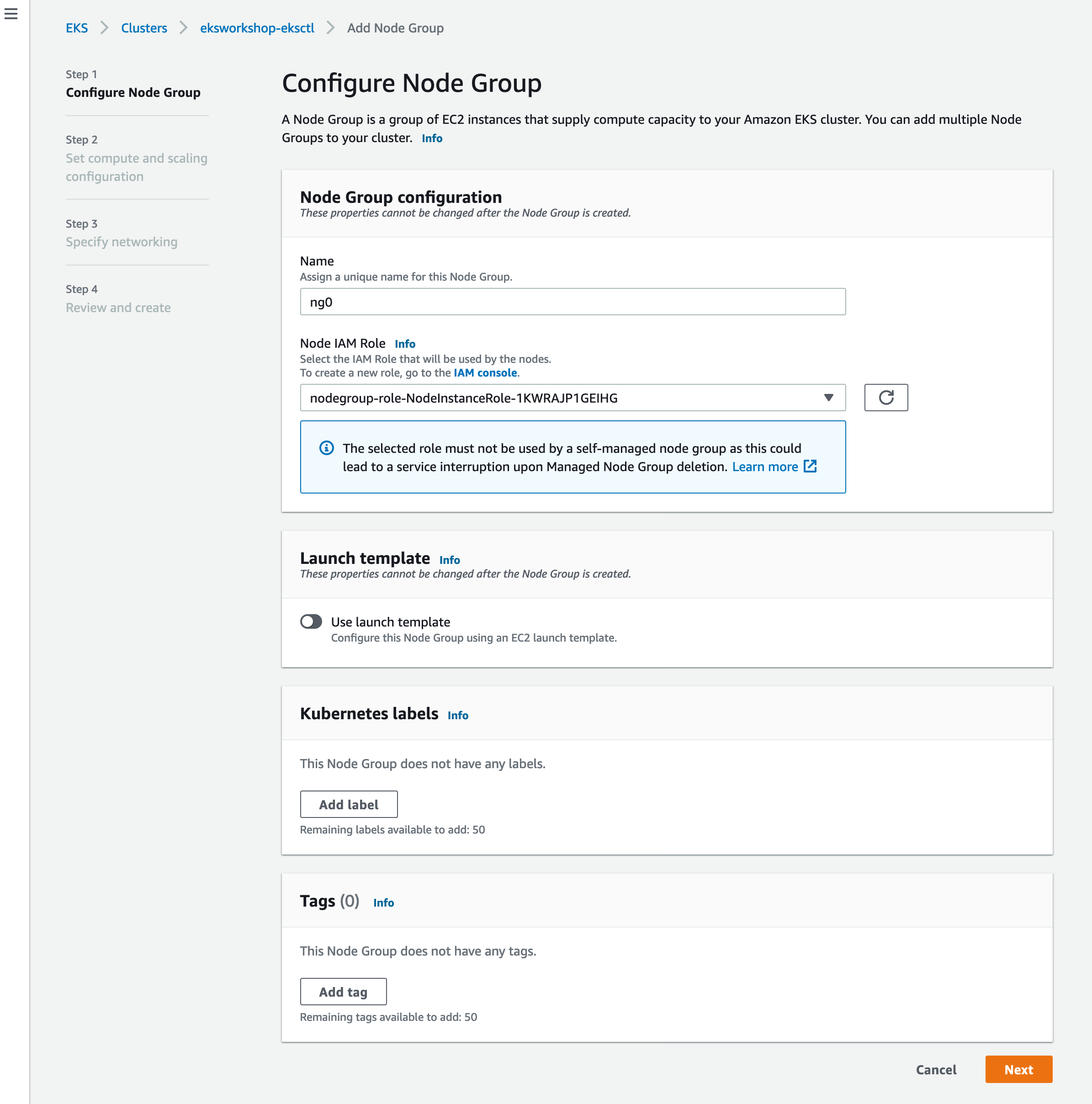Focus the node group Name field

click(572, 302)
